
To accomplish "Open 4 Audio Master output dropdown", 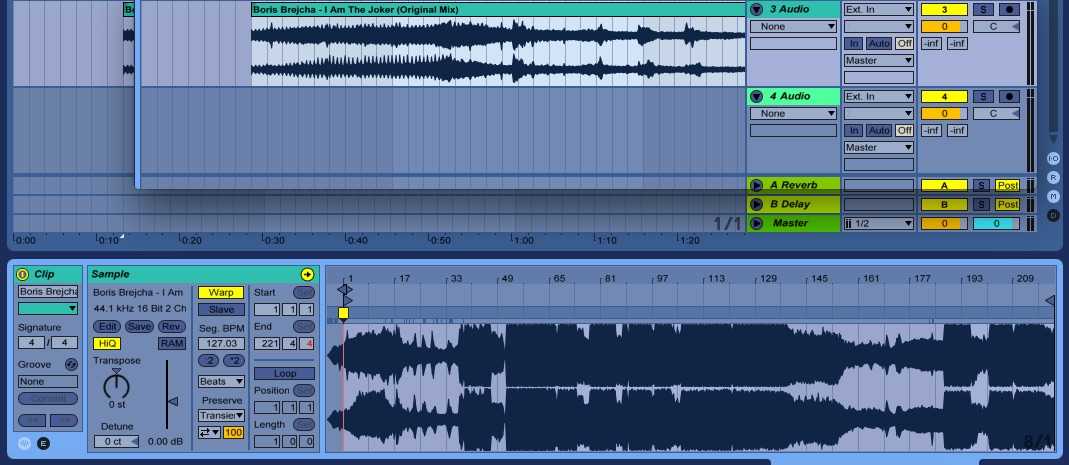I will click(879, 147).
